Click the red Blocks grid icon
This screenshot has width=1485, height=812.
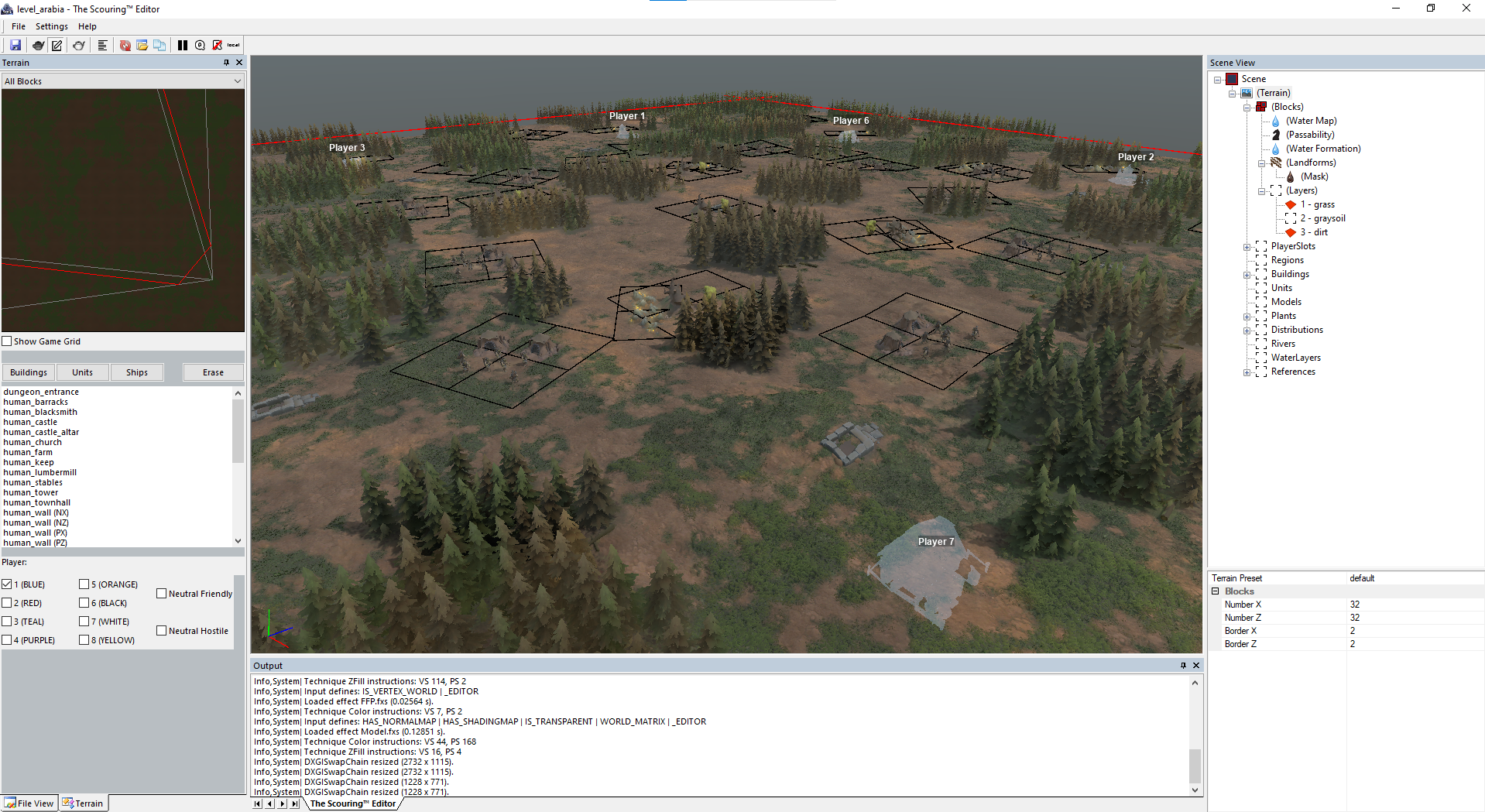(1261, 107)
